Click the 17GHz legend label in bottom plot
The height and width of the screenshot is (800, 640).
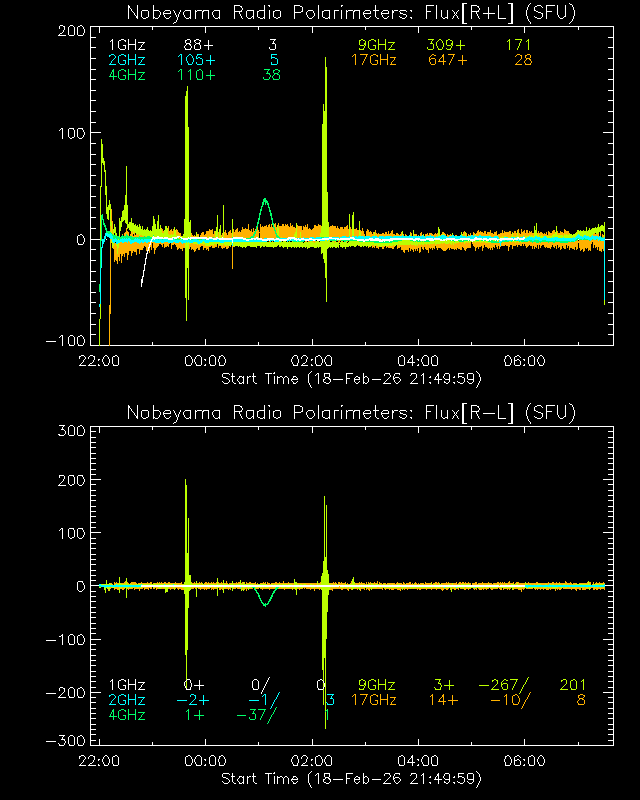point(374,700)
